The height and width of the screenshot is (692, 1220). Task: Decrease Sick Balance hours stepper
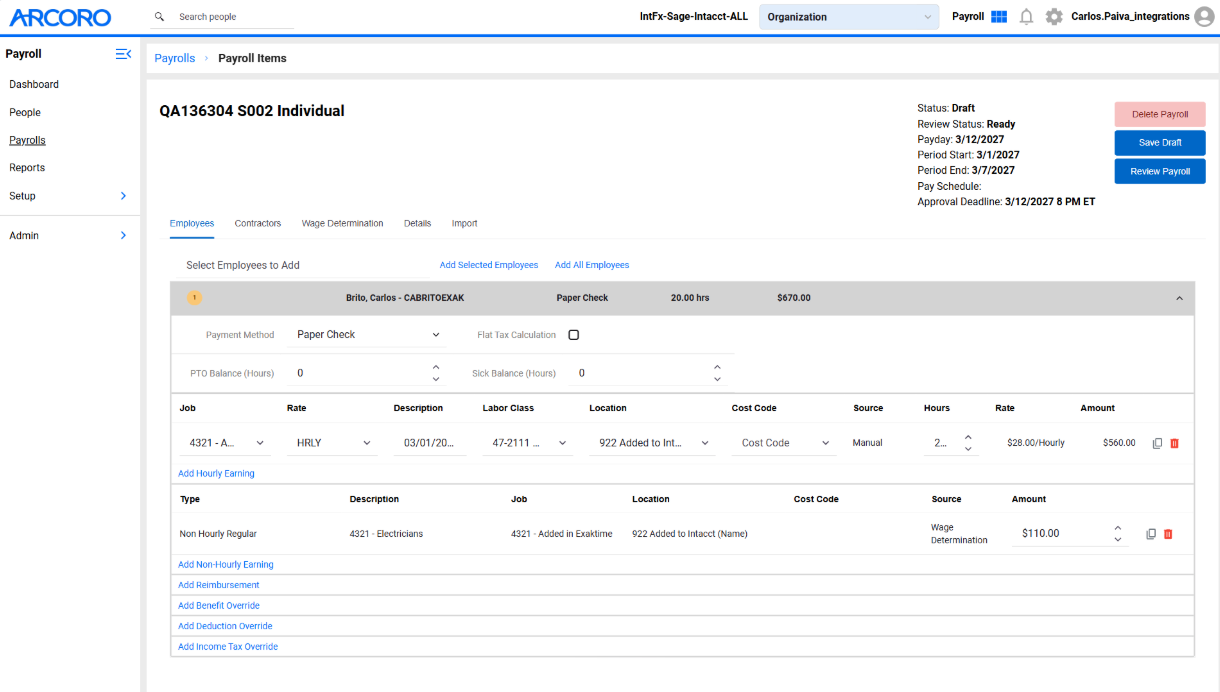tap(717, 379)
